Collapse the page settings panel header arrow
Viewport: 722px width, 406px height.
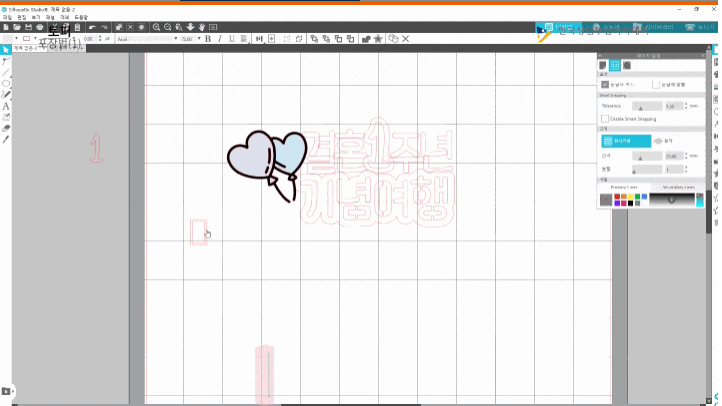point(600,56)
